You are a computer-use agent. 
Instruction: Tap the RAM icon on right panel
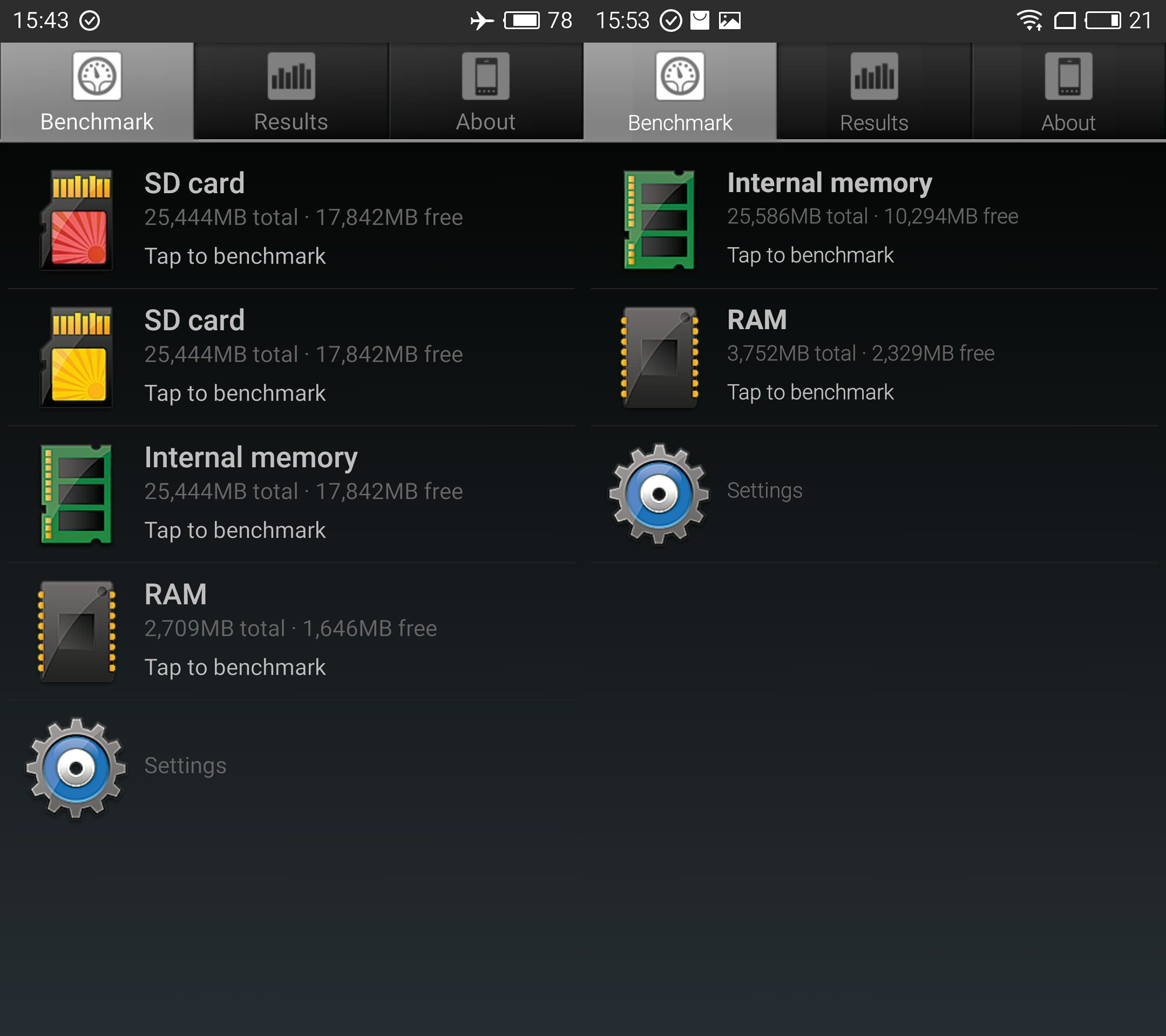(x=657, y=356)
